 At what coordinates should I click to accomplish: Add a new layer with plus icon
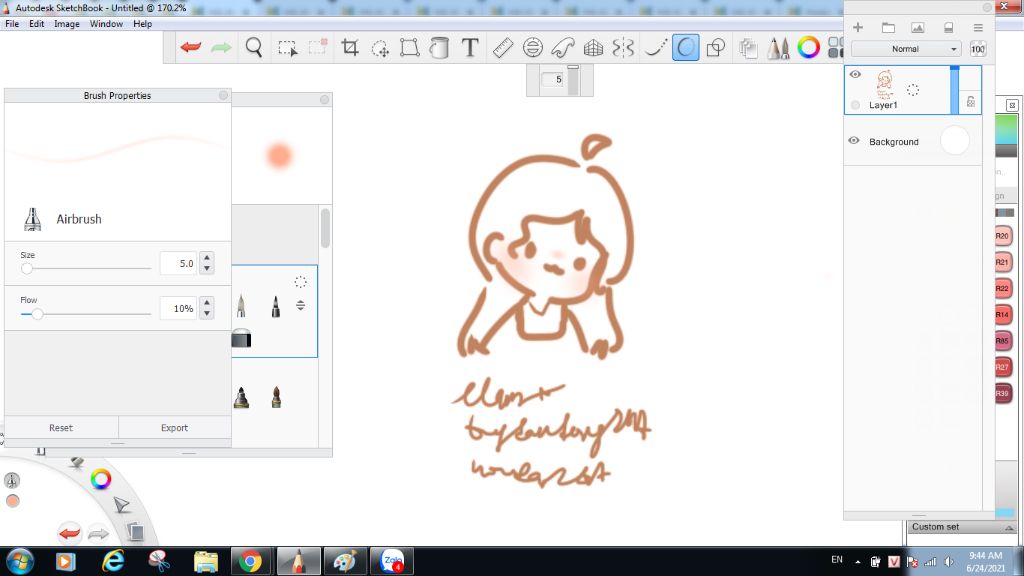858,27
